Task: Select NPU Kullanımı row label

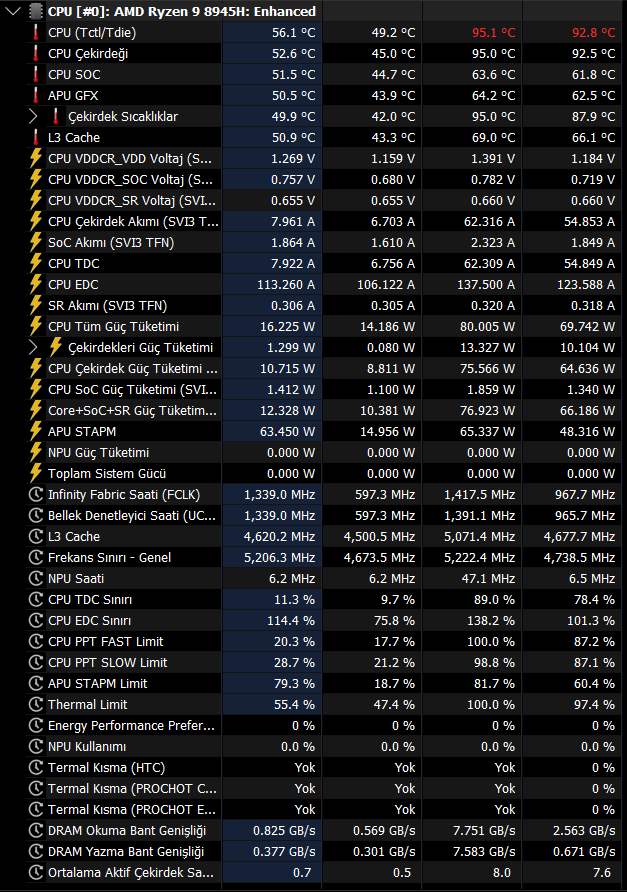Action: coord(87,747)
